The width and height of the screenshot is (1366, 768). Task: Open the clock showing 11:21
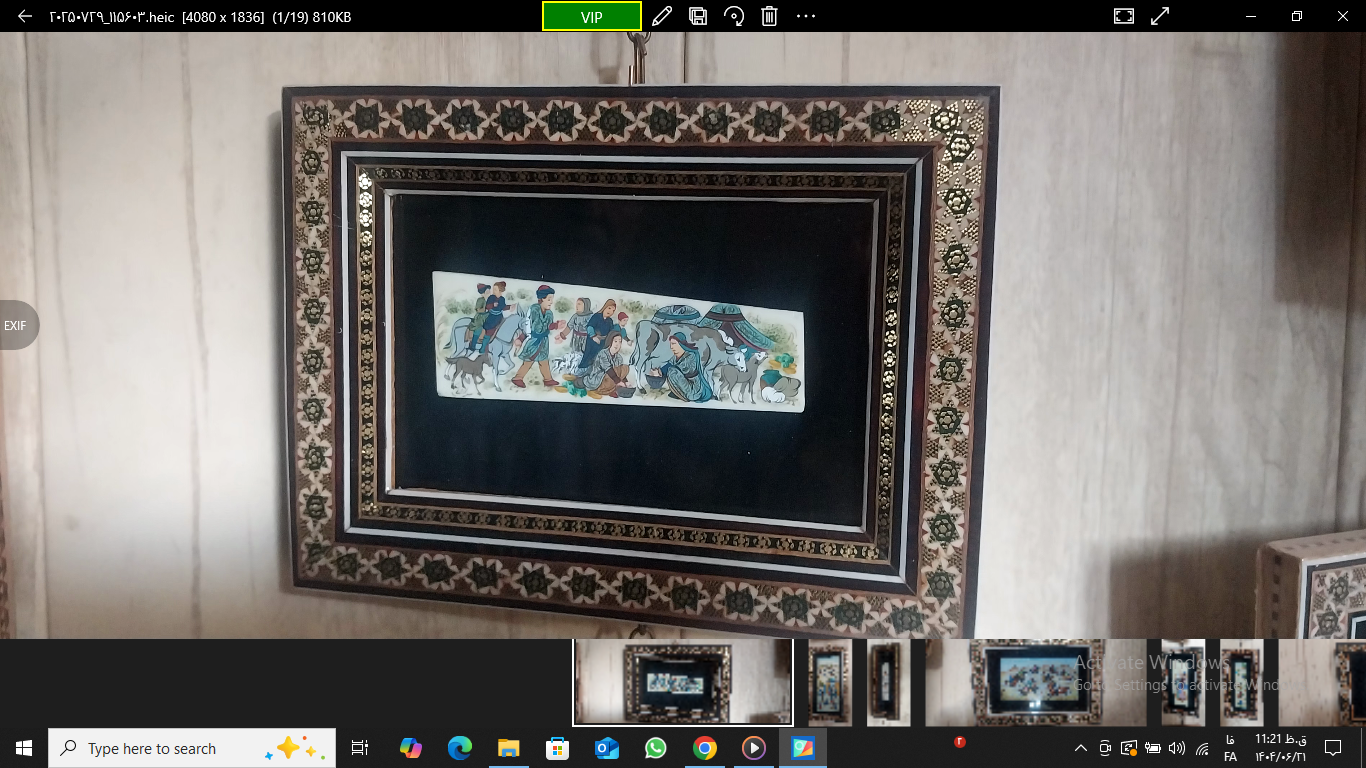pyautogui.click(x=1281, y=748)
